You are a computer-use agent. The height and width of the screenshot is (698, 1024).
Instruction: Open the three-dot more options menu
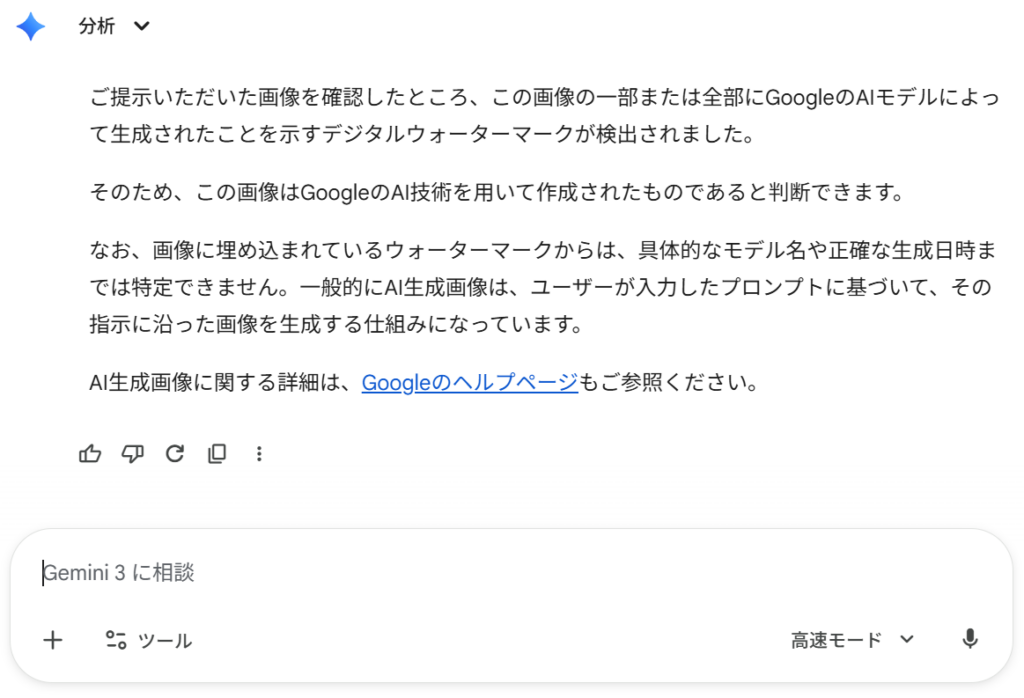pos(259,454)
